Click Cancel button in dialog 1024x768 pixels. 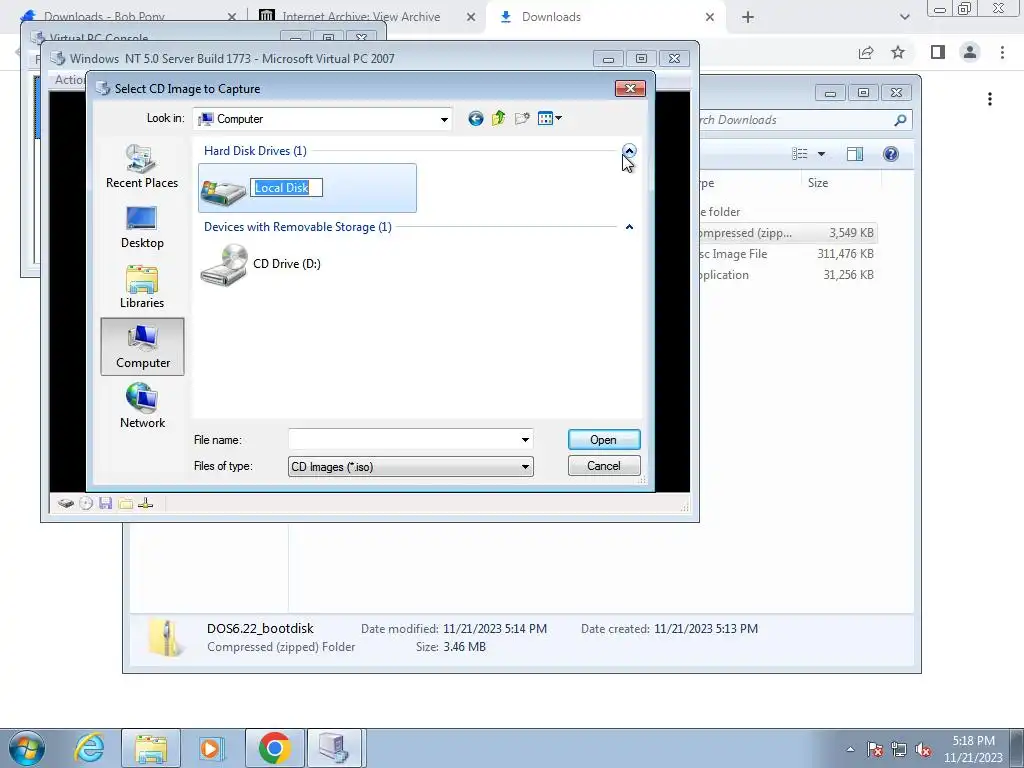pos(604,466)
